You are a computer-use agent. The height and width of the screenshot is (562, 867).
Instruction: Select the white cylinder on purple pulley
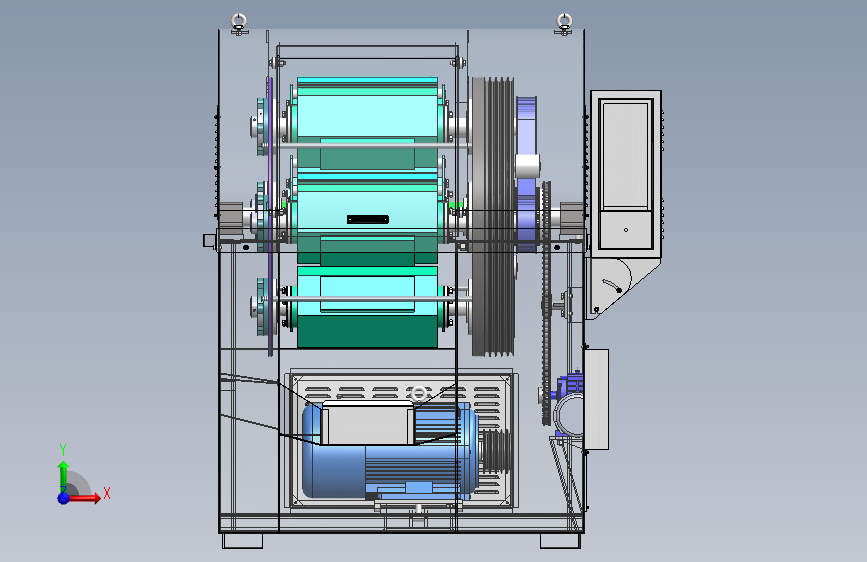coord(527,166)
